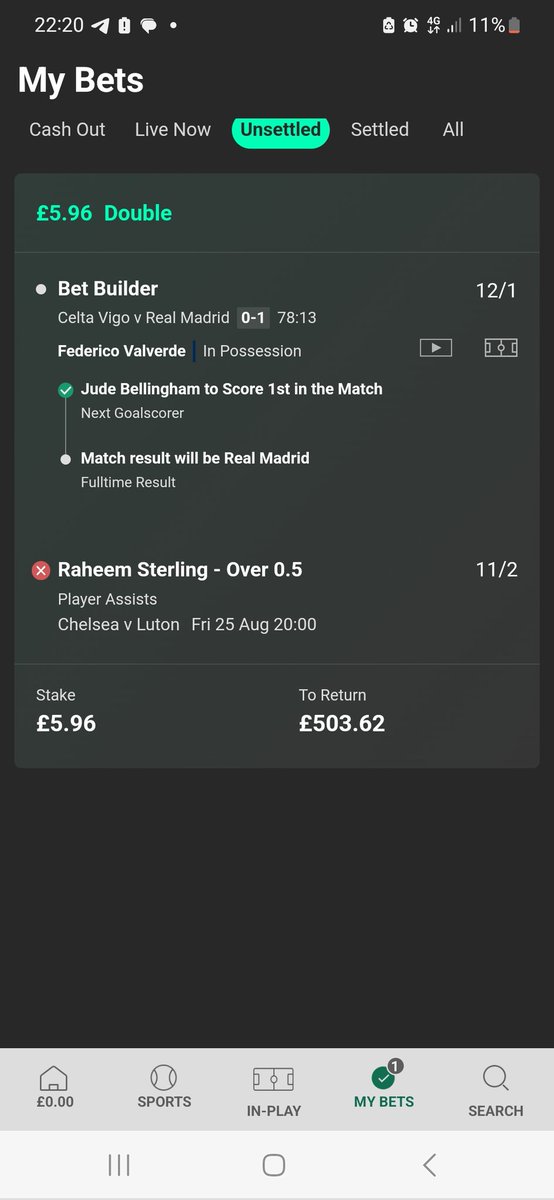Open match pitch tracker icon
Viewport: 554px width, 1200px height.
pos(500,348)
